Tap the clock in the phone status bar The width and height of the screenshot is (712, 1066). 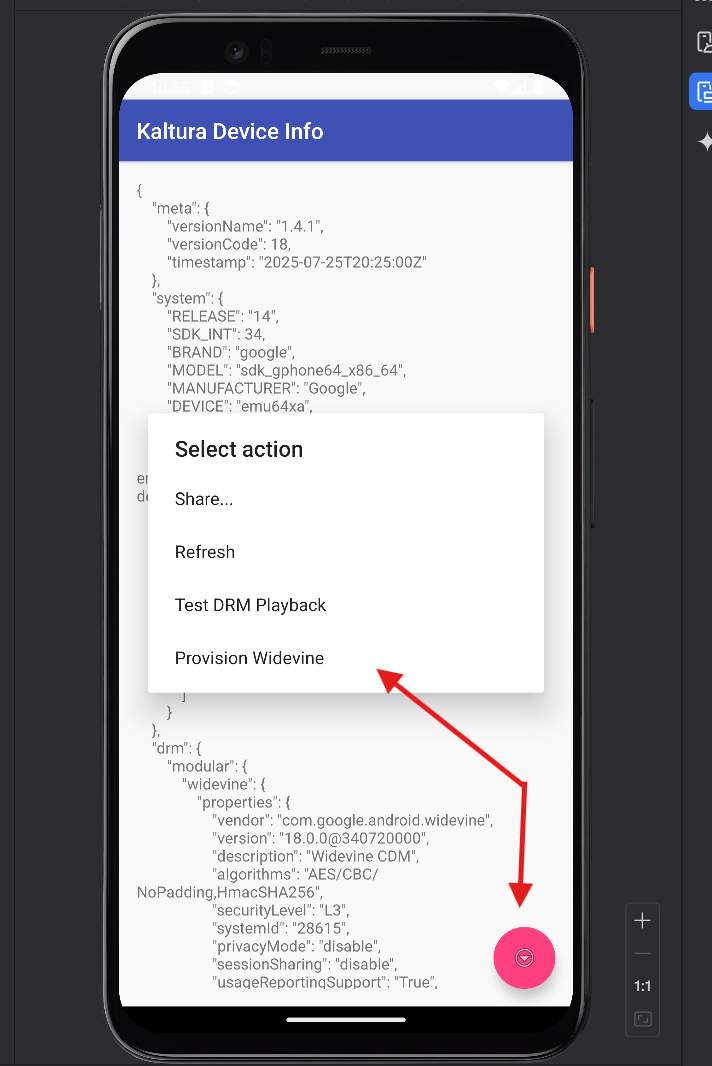(172, 88)
